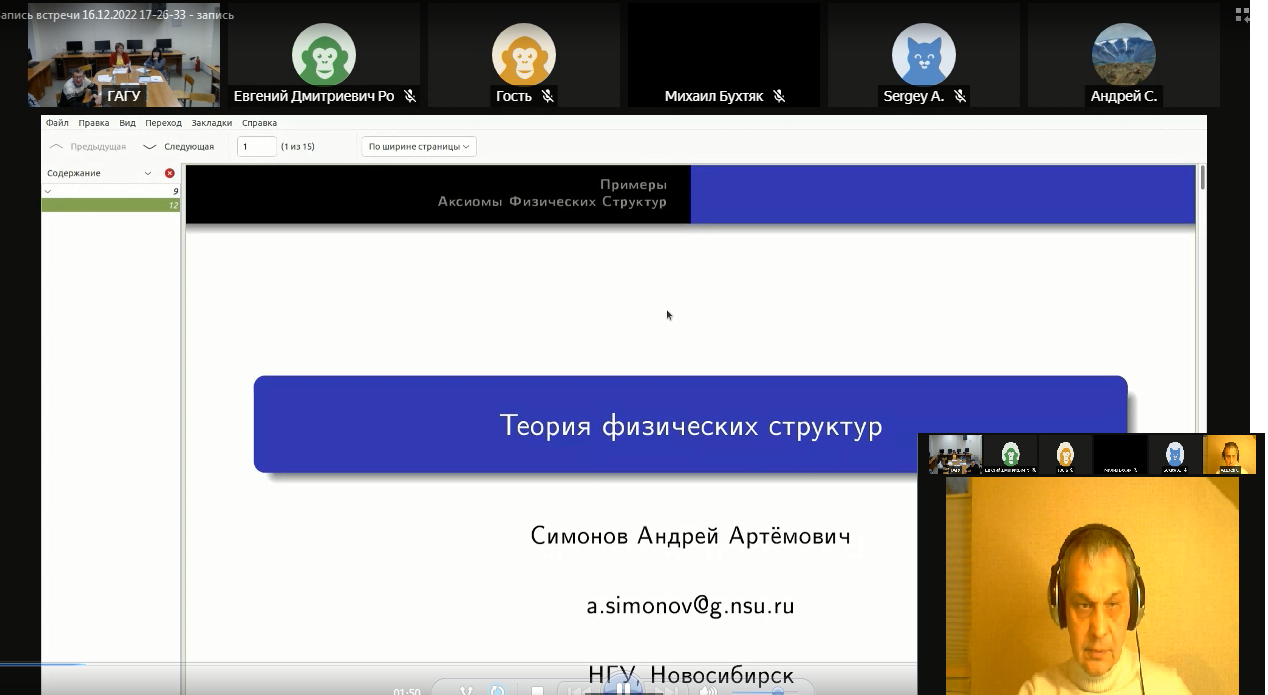The width and height of the screenshot is (1268, 695).
Task: Collapse the tree item pointing to page 9
Action: [48, 190]
